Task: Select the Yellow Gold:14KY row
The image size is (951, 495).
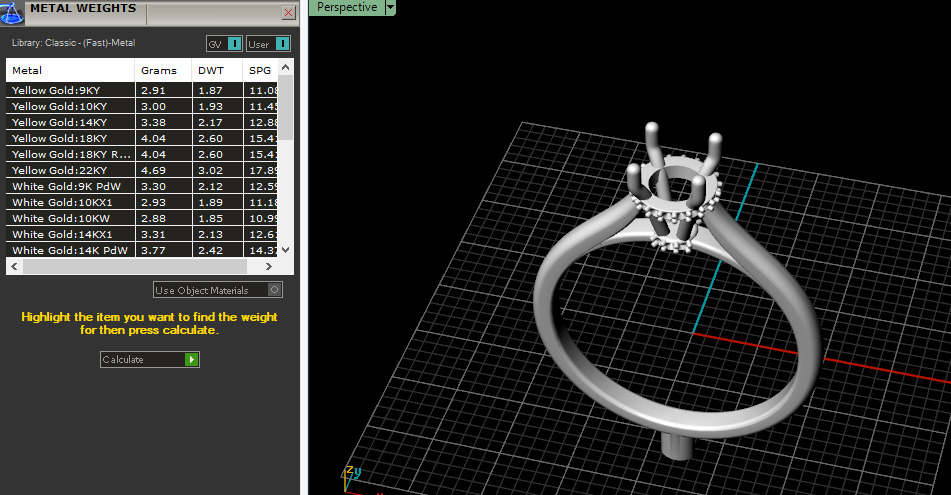Action: pyautogui.click(x=142, y=122)
